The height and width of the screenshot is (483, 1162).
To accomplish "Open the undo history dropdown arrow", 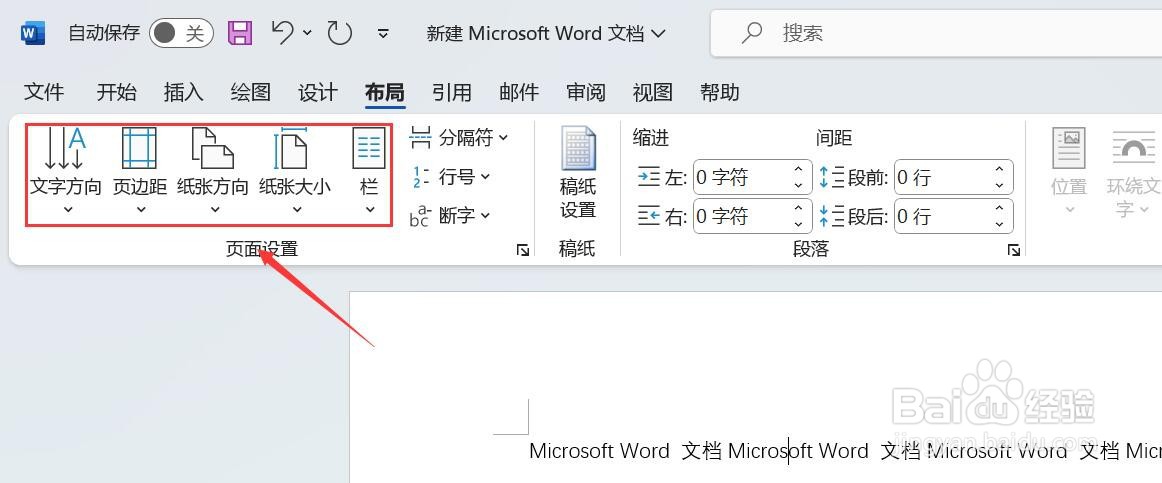I will click(x=308, y=33).
